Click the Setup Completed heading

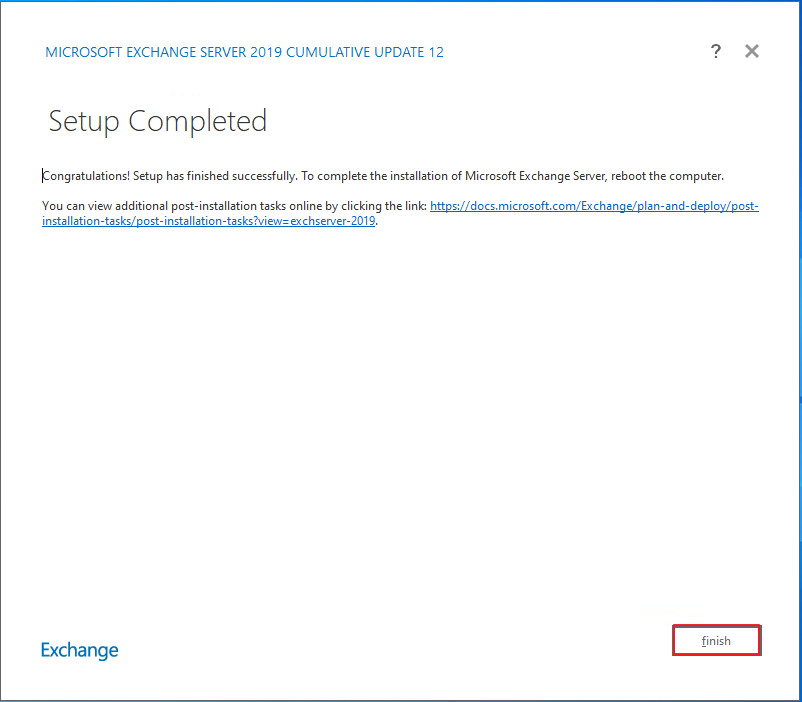[158, 122]
